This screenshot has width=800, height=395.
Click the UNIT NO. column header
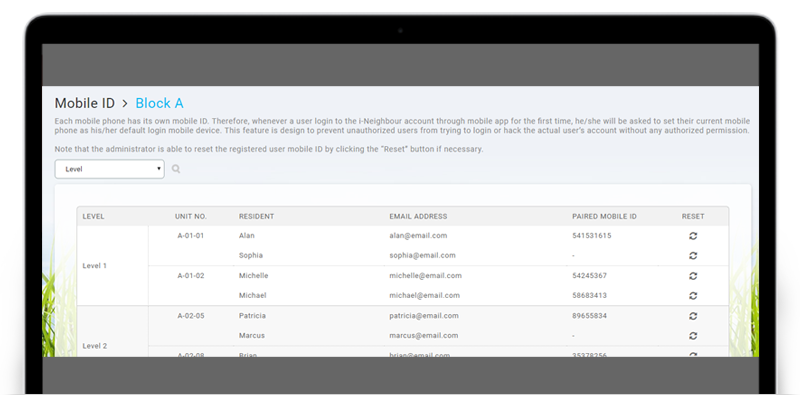point(191,216)
